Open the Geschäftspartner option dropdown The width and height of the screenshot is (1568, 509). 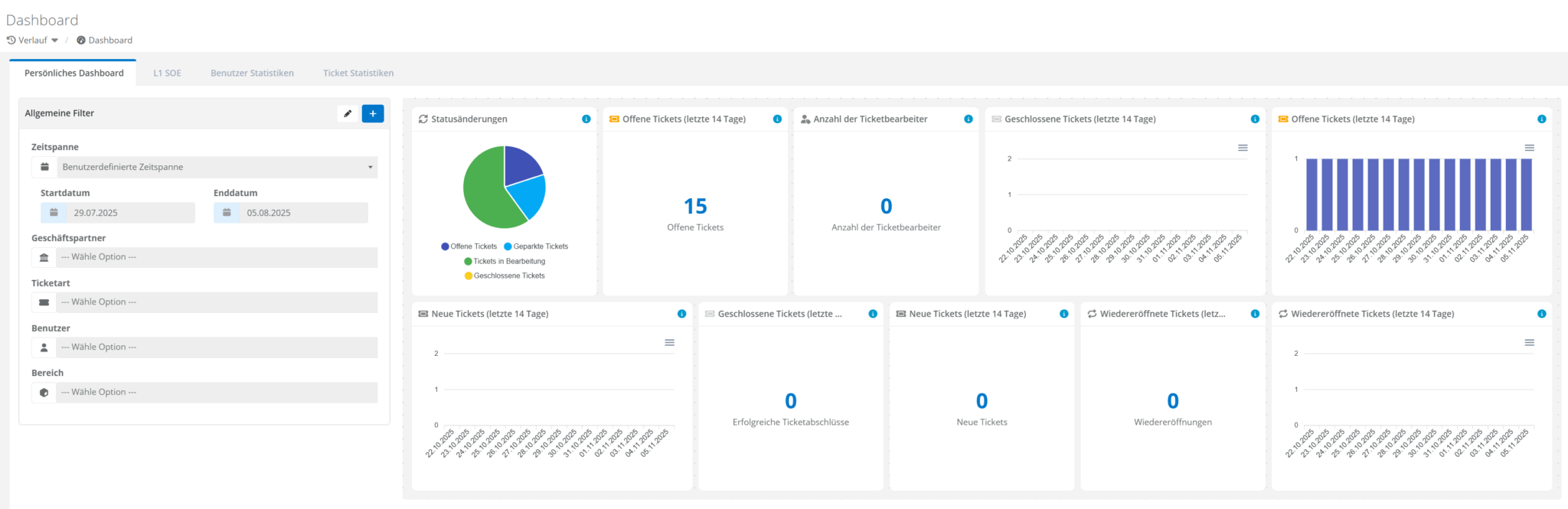pos(217,257)
